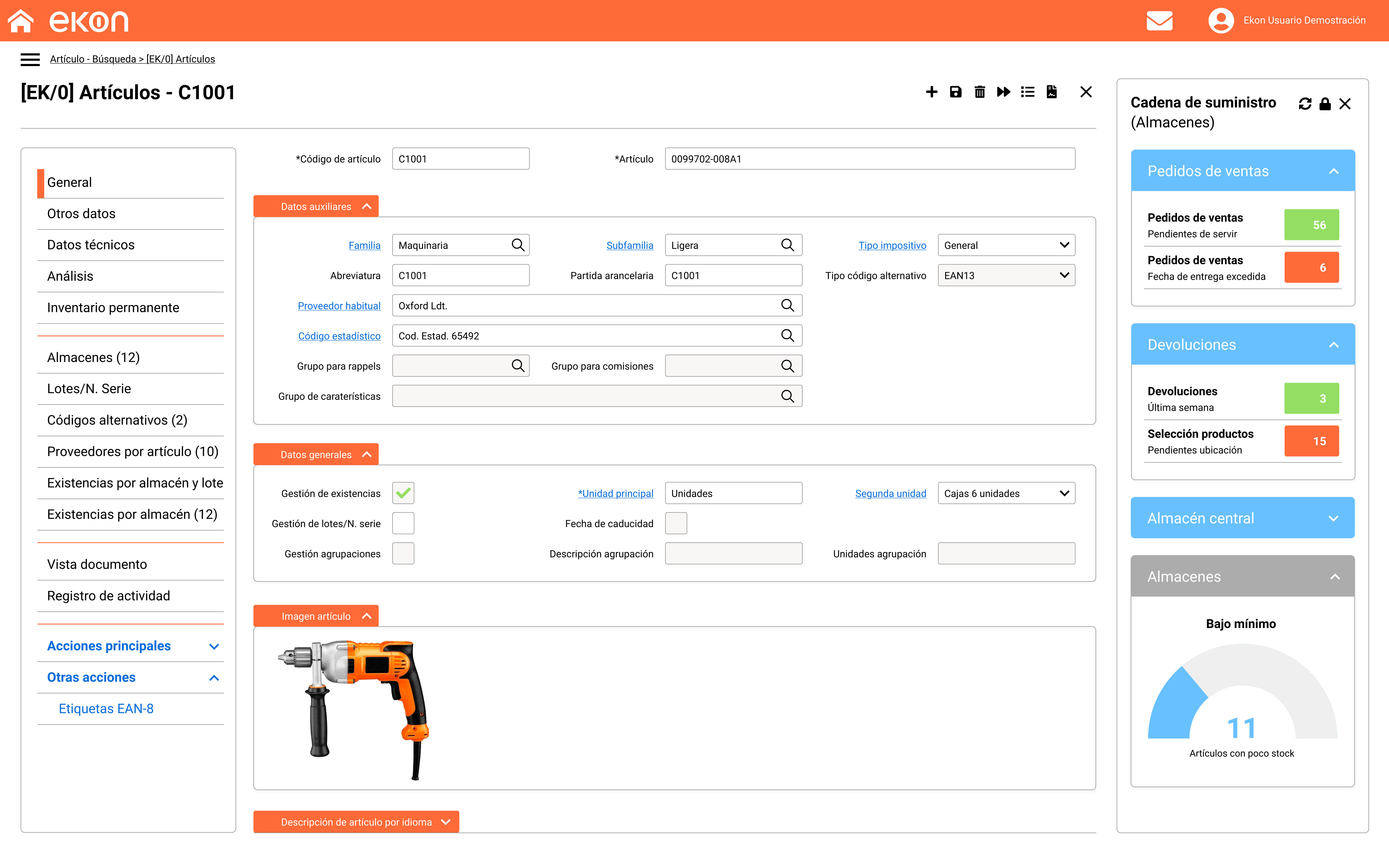The image size is (1389, 868).
Task: Click the plus add-new icon
Action: (x=931, y=92)
